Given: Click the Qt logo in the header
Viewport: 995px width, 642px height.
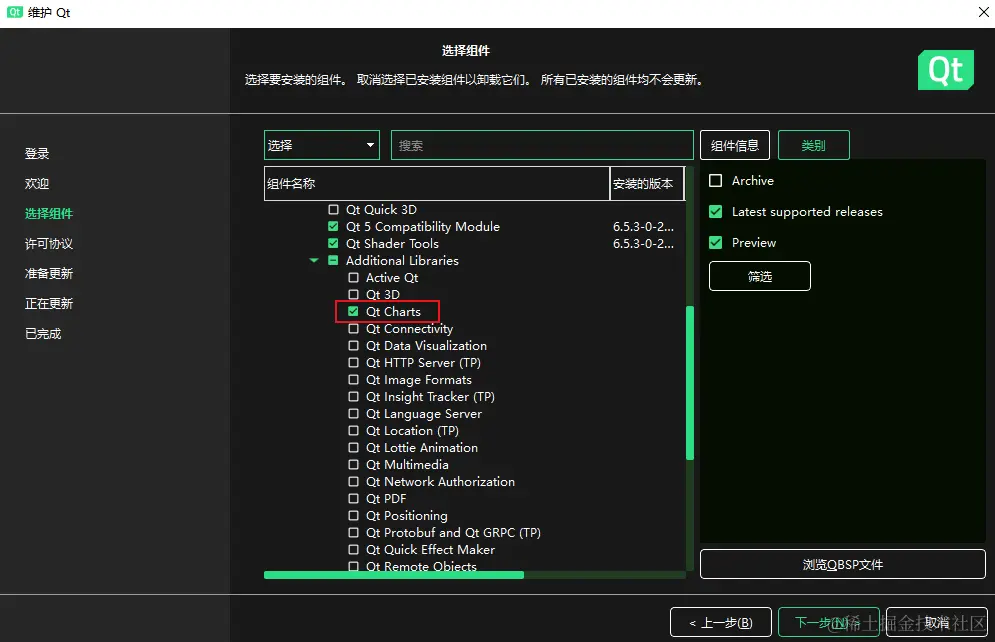Looking at the screenshot, I should (x=946, y=70).
